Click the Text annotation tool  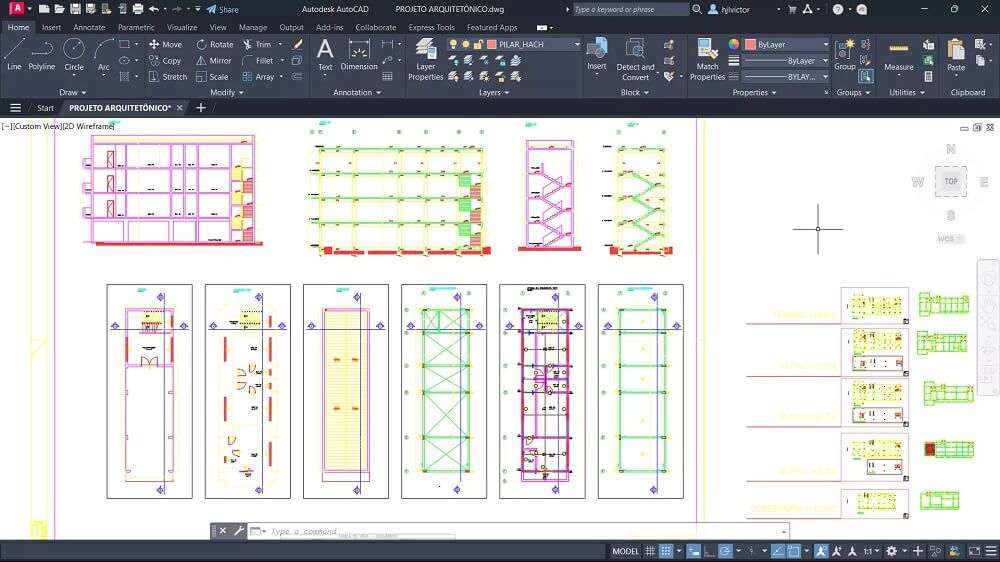(x=325, y=55)
